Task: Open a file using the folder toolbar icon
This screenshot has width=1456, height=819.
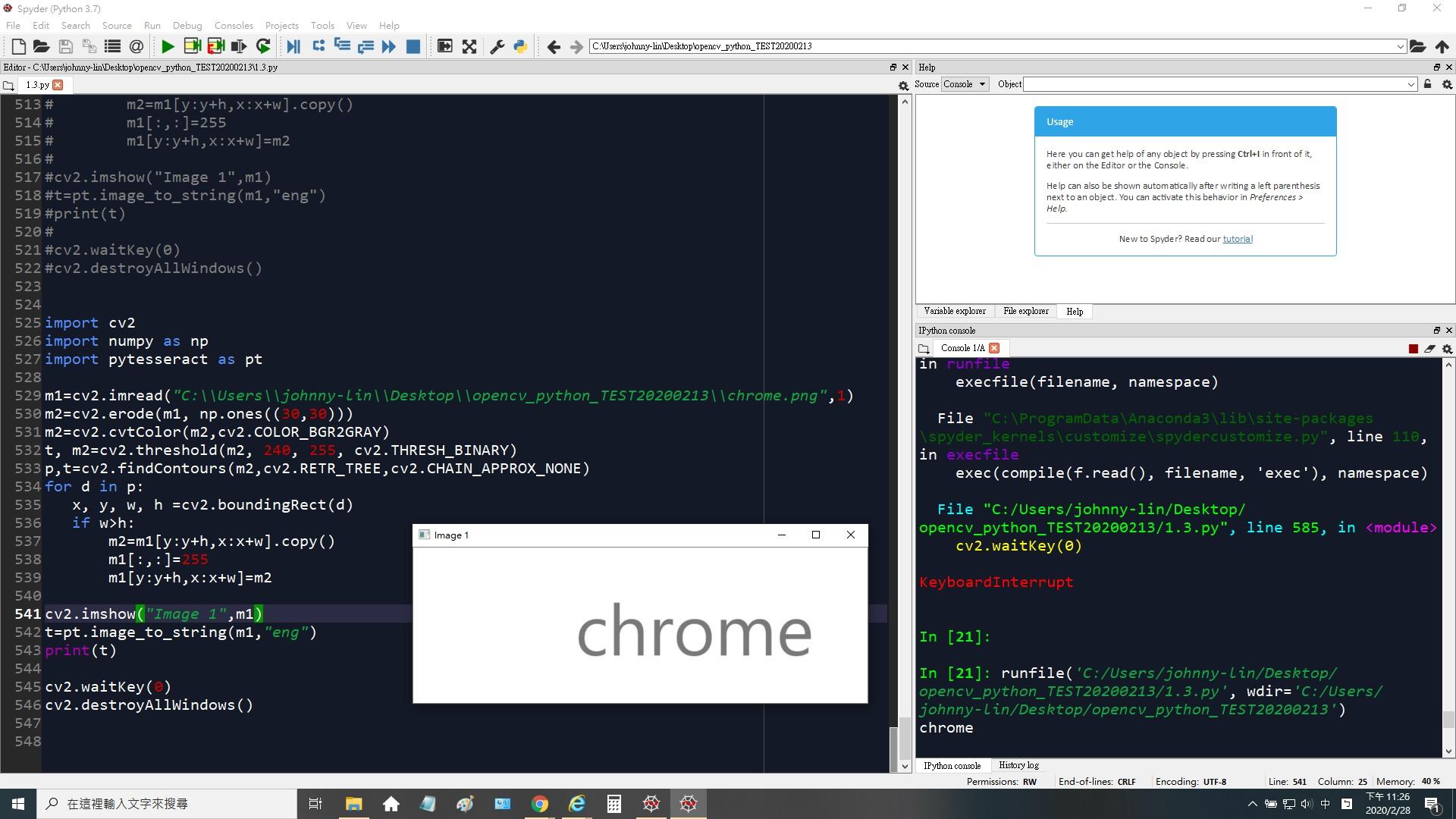Action: click(x=42, y=46)
